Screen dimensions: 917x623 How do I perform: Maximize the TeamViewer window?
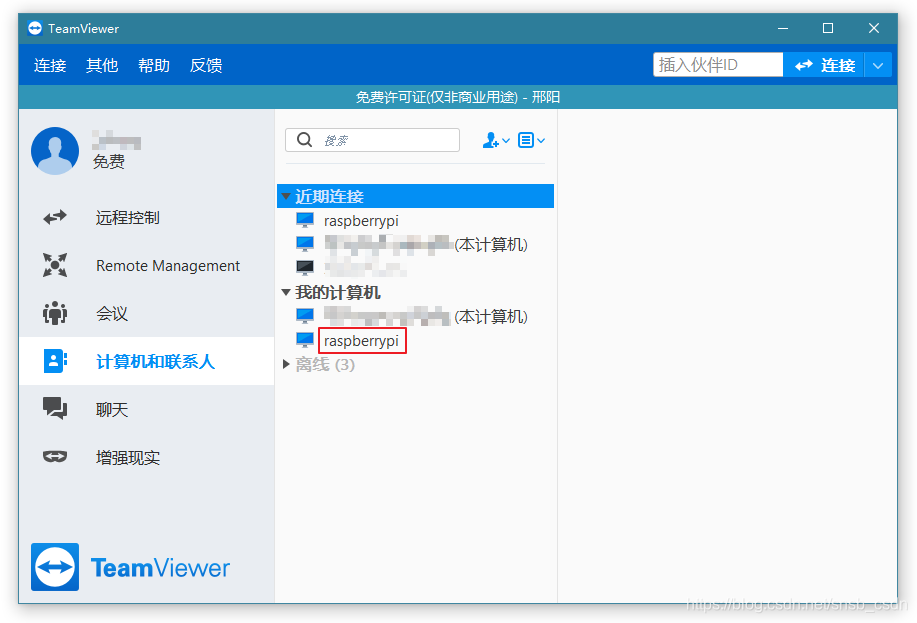(x=828, y=28)
